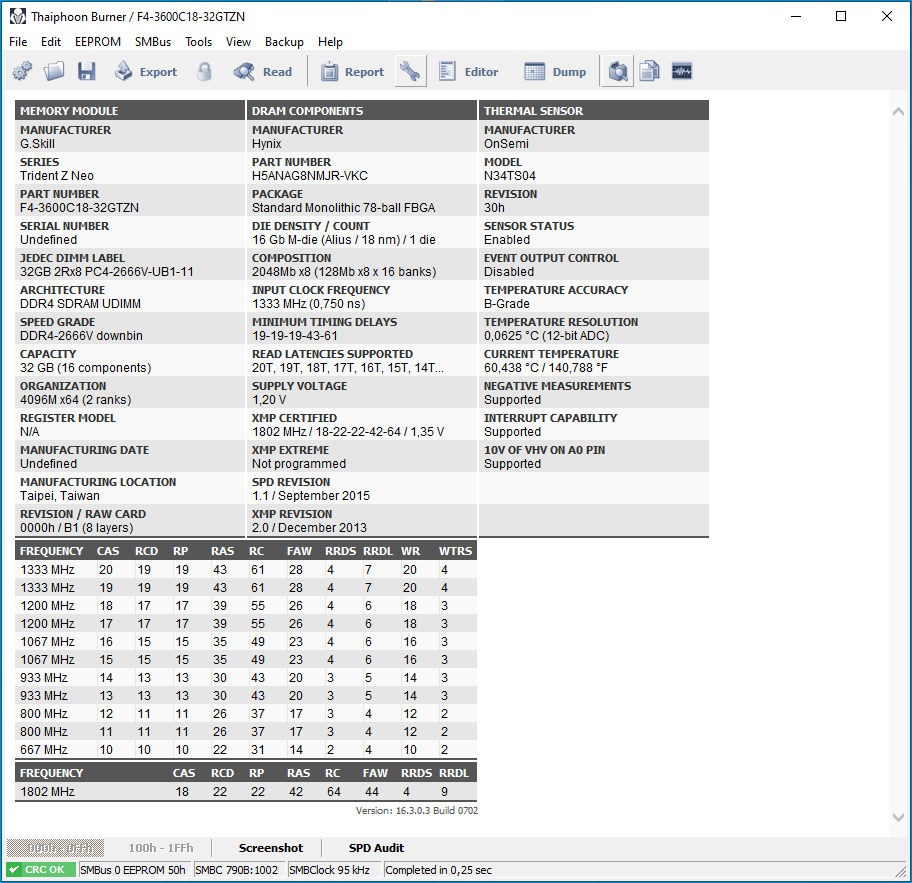Image resolution: width=912 pixels, height=883 pixels.
Task: Click the Read toolbar button
Action: tap(262, 72)
